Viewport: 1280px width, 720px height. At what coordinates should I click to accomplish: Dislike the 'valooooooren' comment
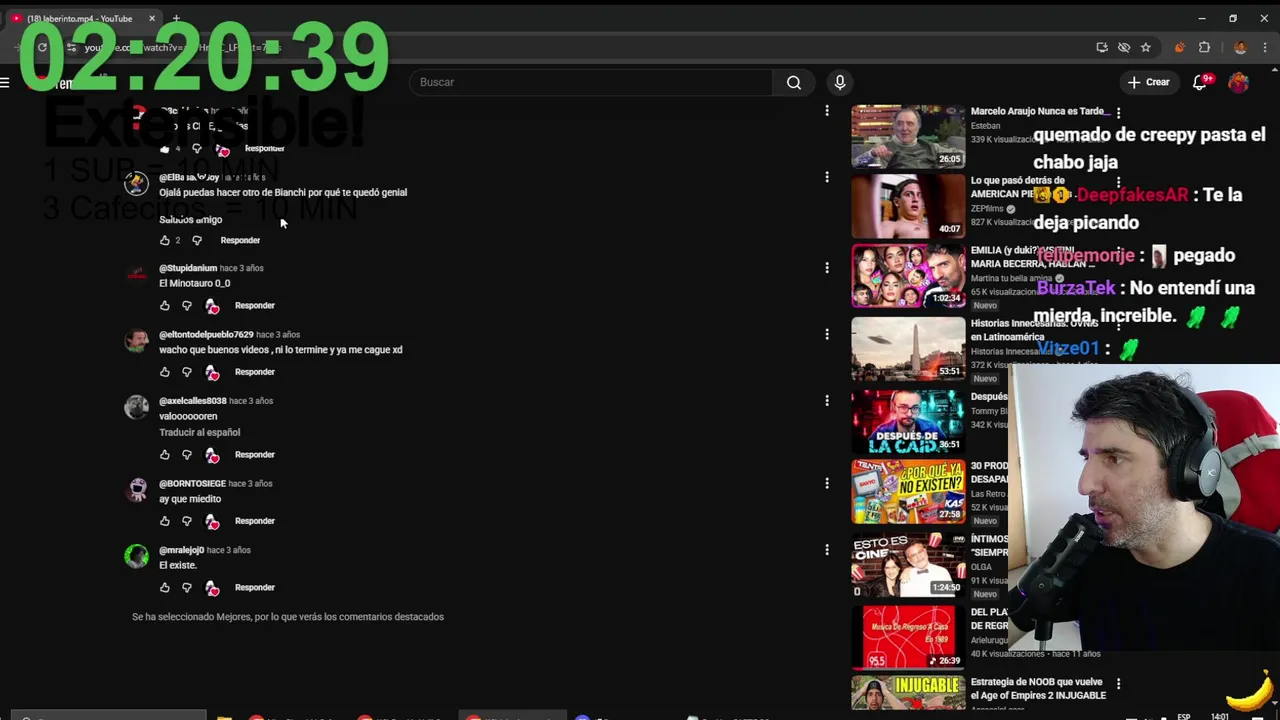[187, 455]
